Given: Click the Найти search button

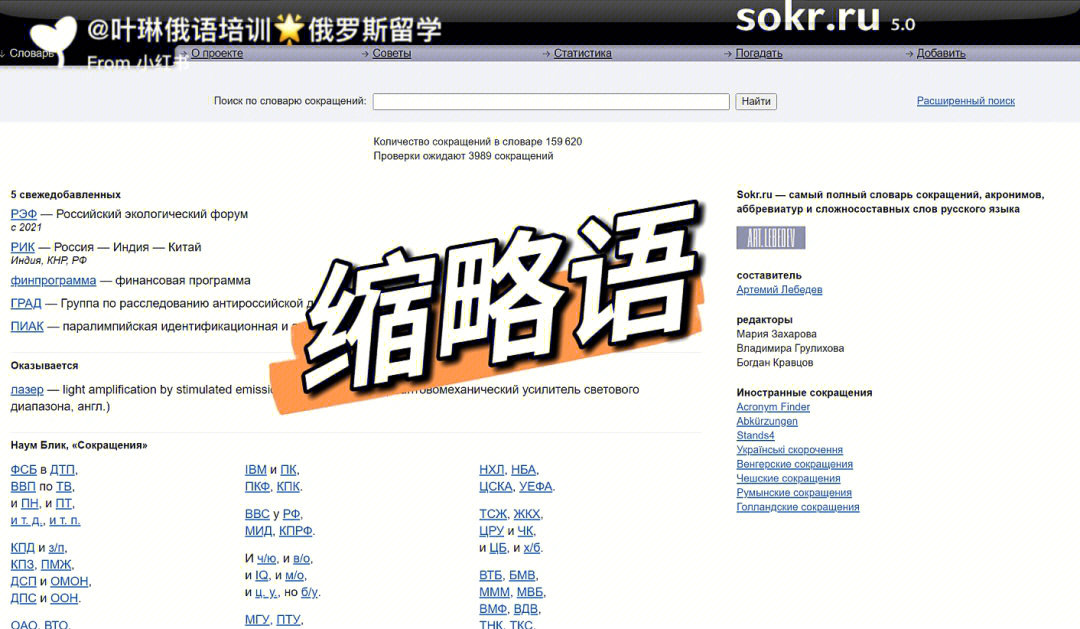Looking at the screenshot, I should coord(756,101).
